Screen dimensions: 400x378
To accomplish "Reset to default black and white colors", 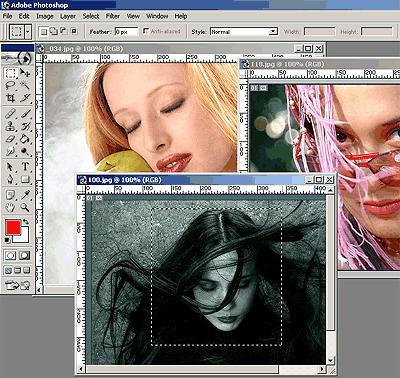I will pos(7,240).
